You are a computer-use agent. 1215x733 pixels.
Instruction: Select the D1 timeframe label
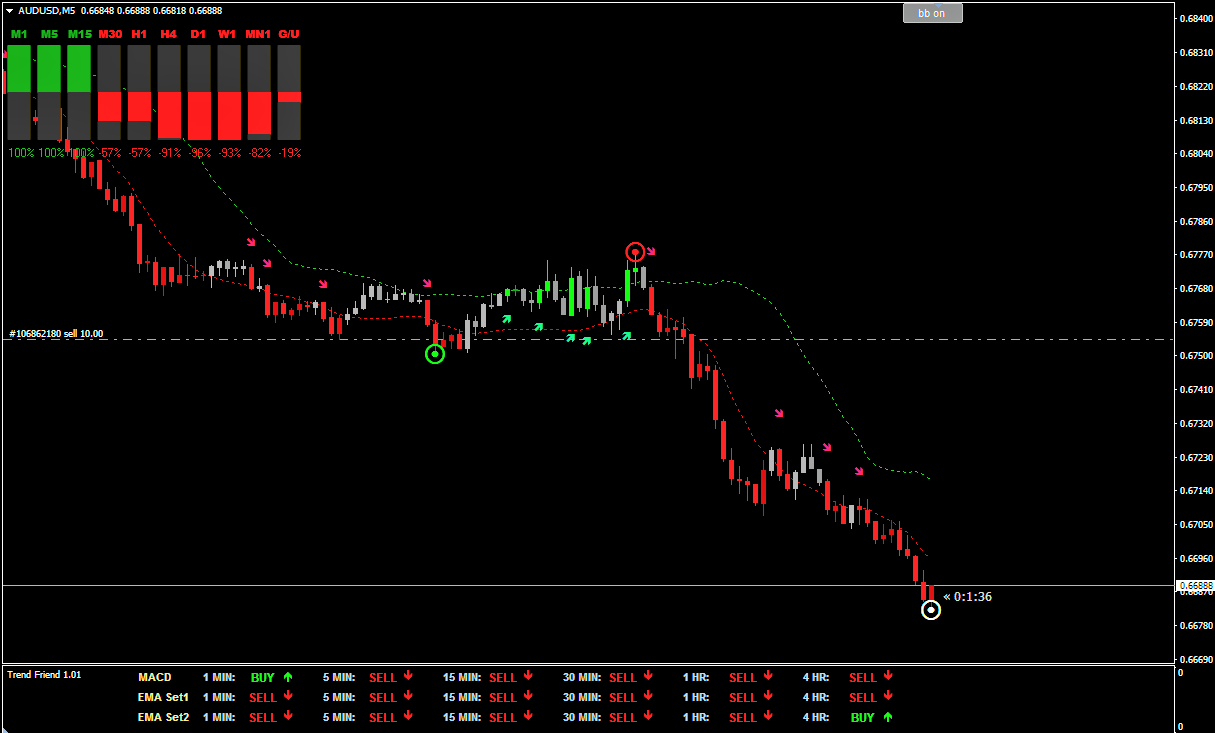point(199,34)
